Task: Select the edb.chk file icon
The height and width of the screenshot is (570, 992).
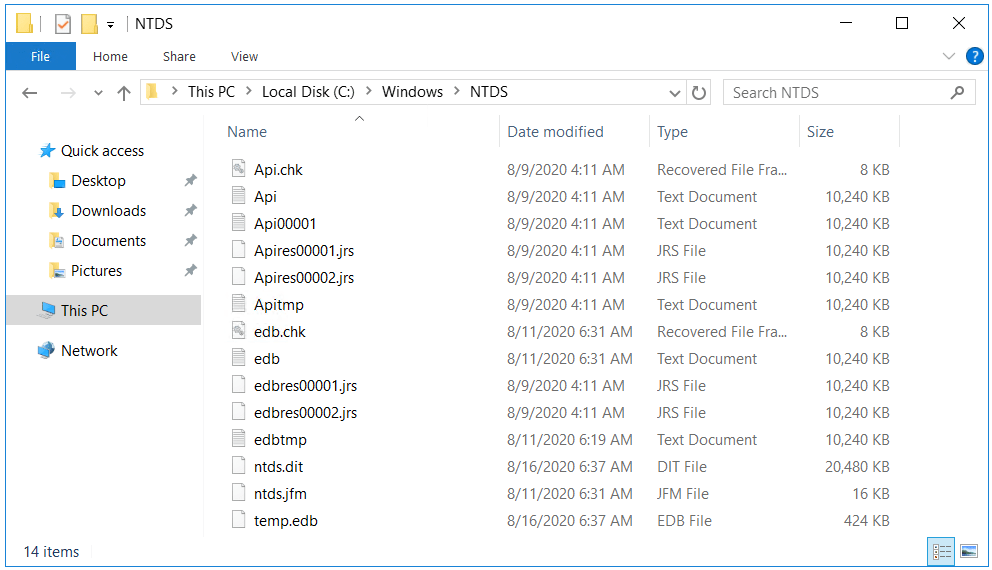Action: pos(239,331)
